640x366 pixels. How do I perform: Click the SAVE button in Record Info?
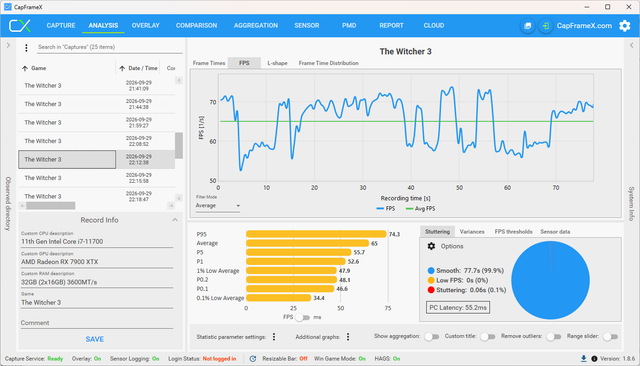pyautogui.click(x=95, y=339)
